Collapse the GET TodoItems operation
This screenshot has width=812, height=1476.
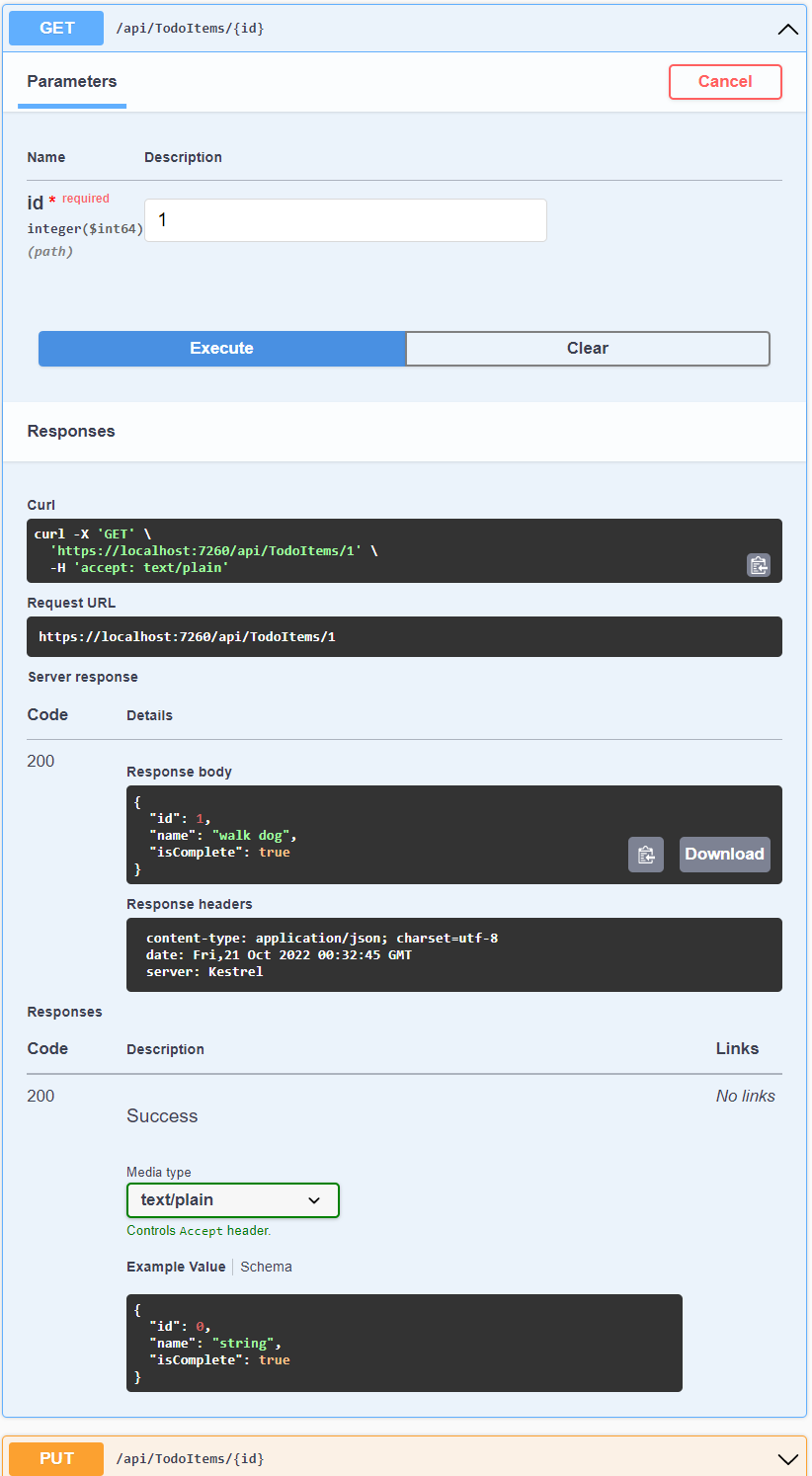787,29
